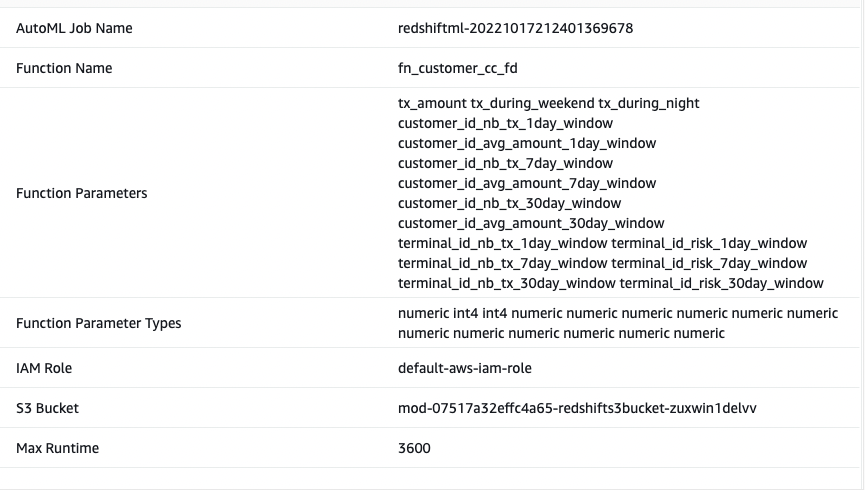865x490 pixels.
Task: Click the Max Runtime label
Action: pyautogui.click(x=57, y=448)
